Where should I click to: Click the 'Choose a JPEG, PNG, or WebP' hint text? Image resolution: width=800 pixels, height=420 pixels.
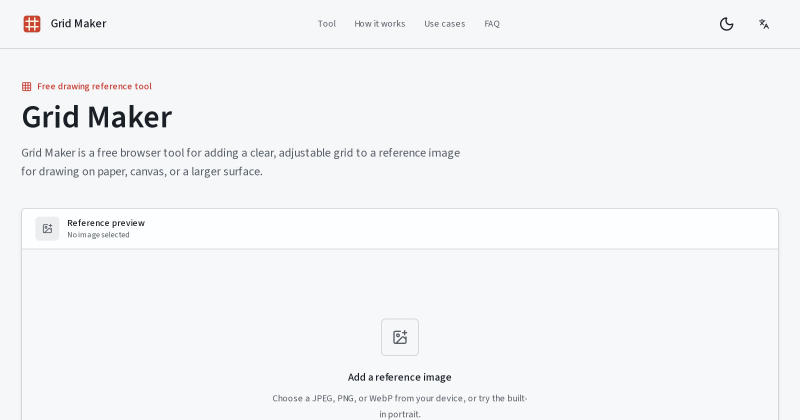click(399, 406)
